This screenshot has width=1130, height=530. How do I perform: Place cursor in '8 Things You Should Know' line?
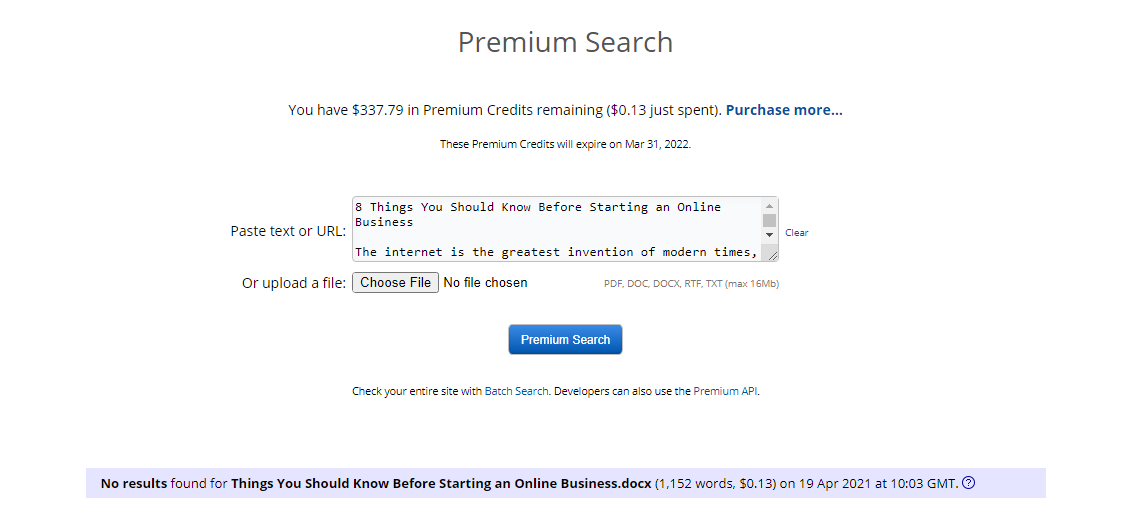coord(538,207)
